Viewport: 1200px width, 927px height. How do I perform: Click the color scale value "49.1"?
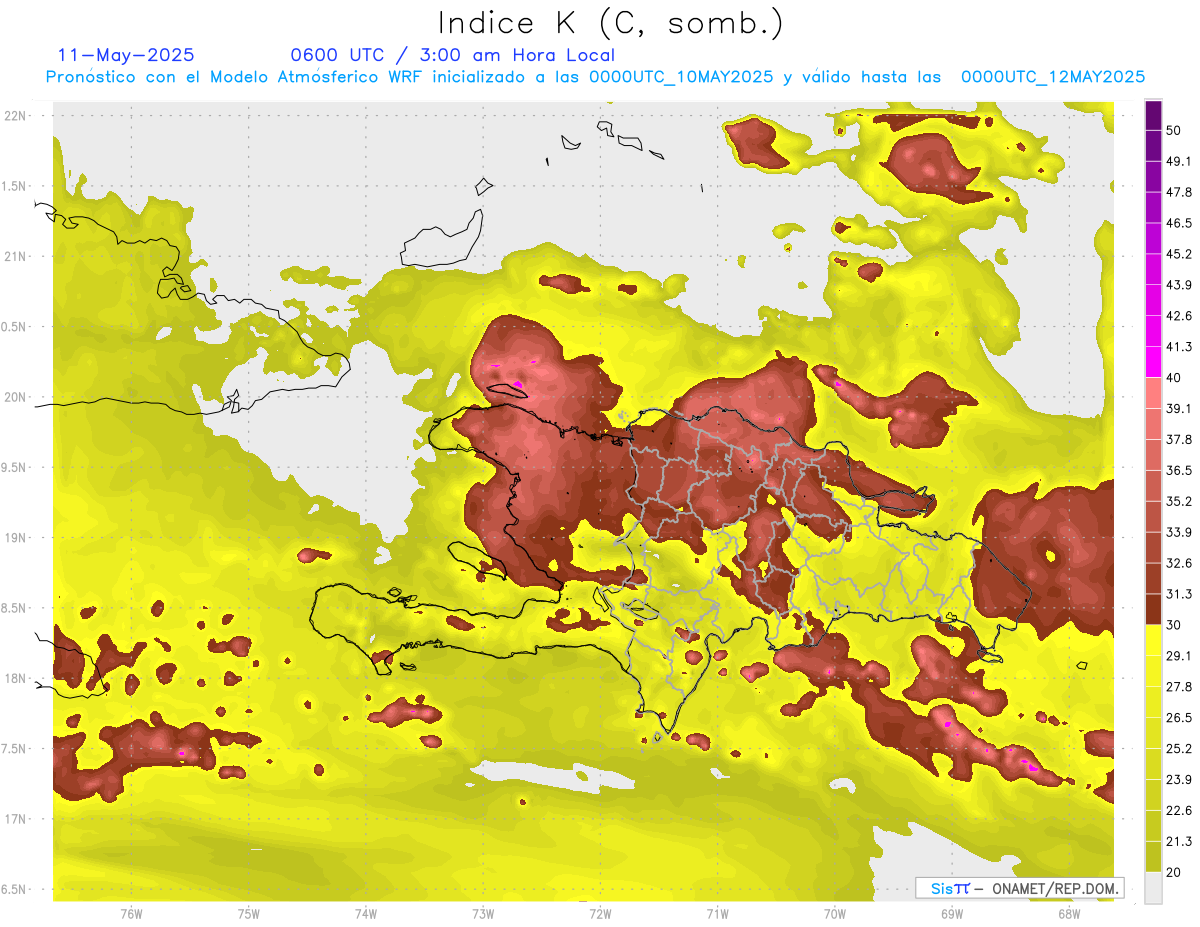[x=1179, y=161]
